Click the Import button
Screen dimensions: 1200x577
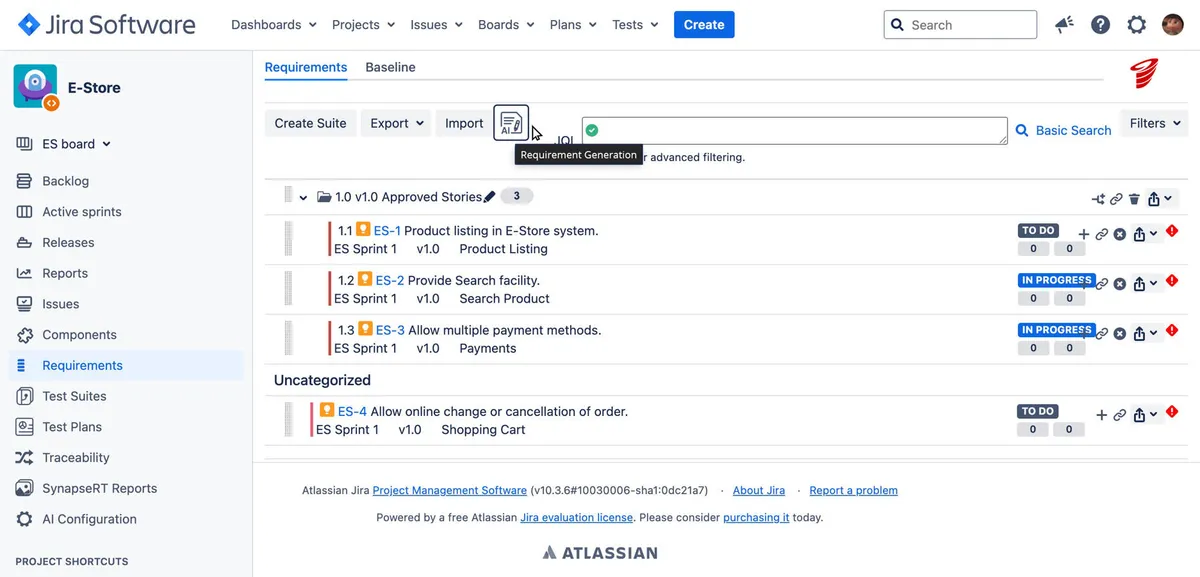click(464, 123)
